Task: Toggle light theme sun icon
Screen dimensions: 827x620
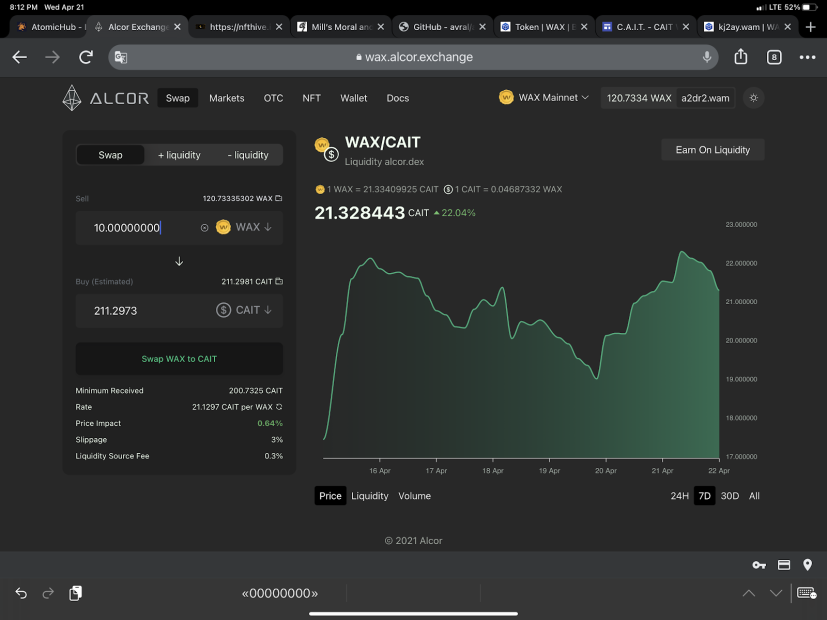Action: (754, 98)
